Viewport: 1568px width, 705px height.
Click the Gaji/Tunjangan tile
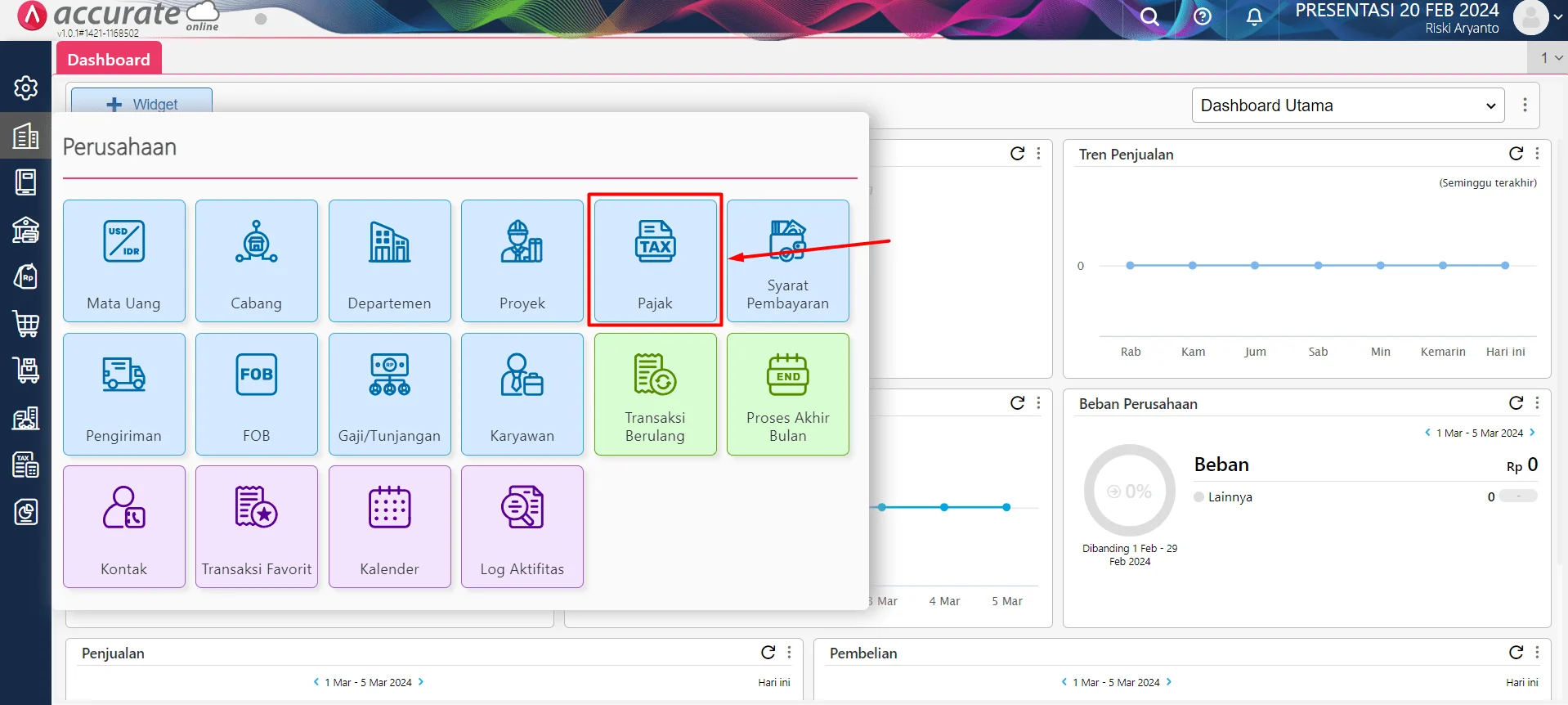click(389, 393)
